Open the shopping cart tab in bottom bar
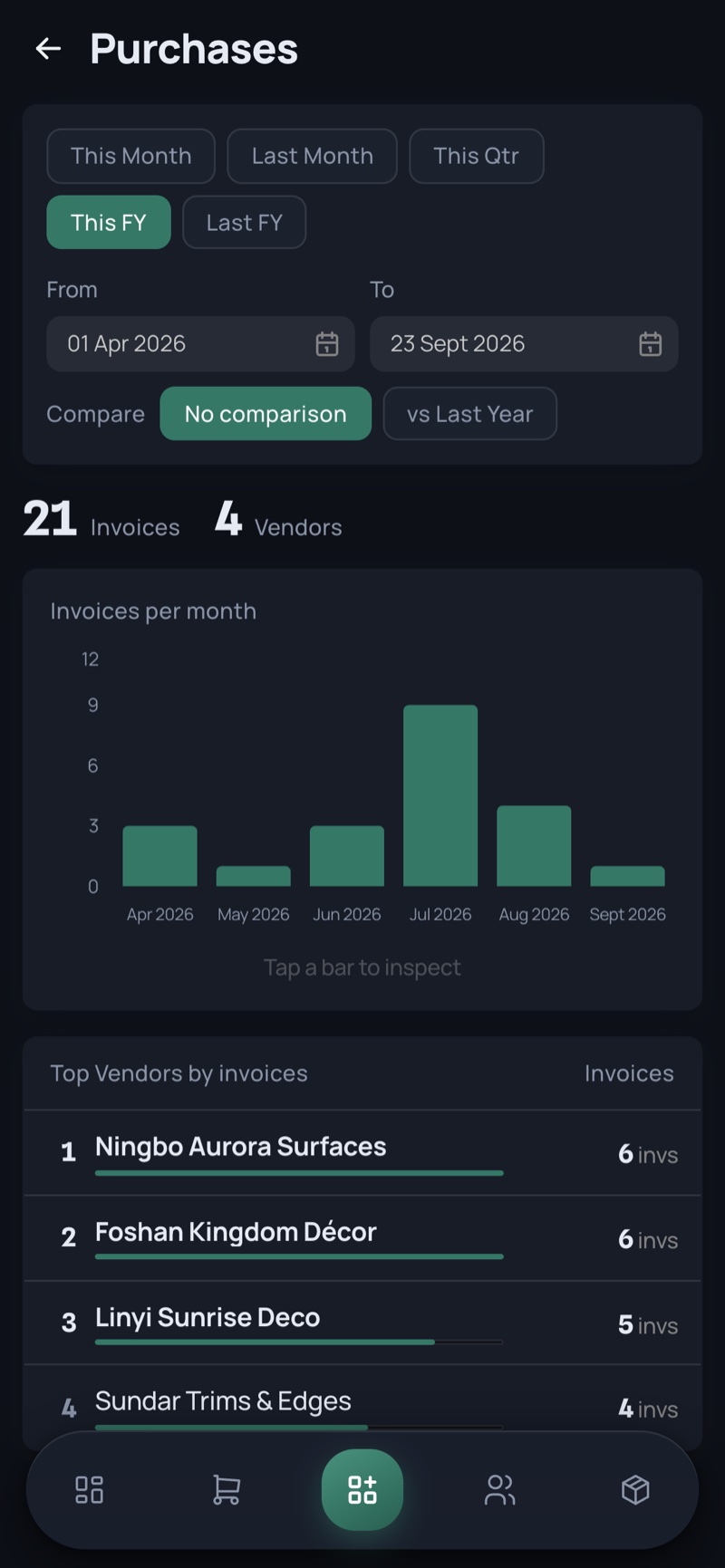 tap(226, 1490)
